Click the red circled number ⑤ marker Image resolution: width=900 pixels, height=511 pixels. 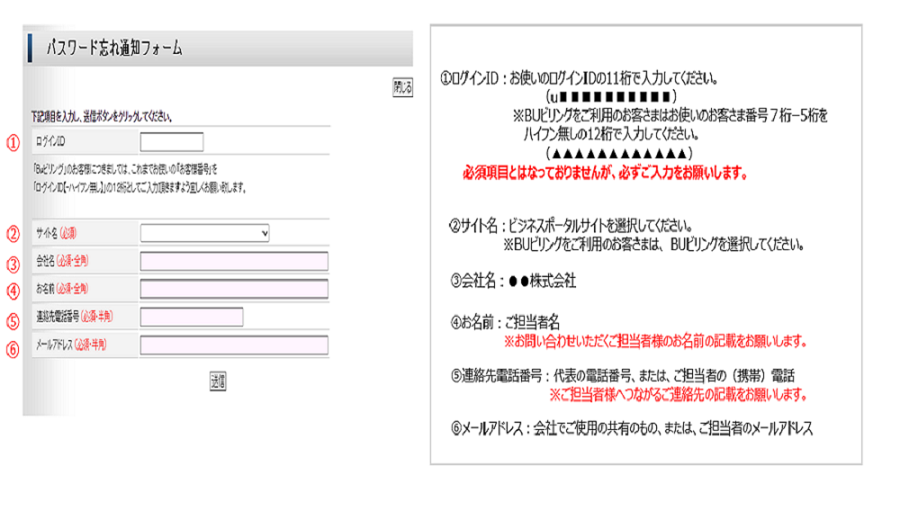tap(13, 321)
